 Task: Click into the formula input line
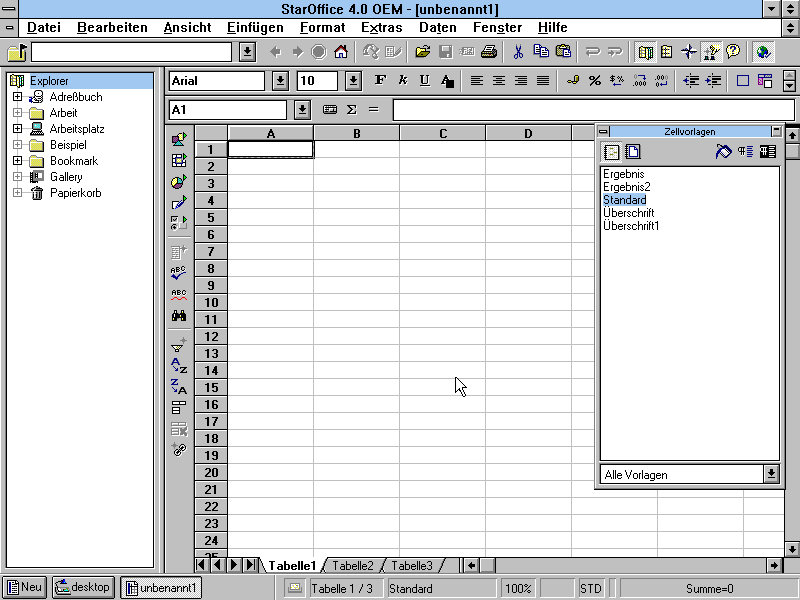[593, 110]
